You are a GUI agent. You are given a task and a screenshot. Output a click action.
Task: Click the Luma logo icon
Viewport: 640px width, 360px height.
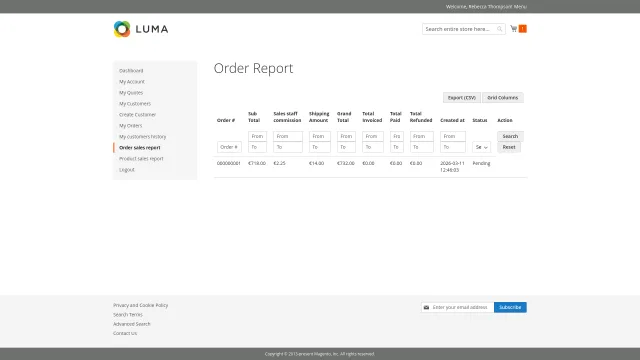point(122,29)
